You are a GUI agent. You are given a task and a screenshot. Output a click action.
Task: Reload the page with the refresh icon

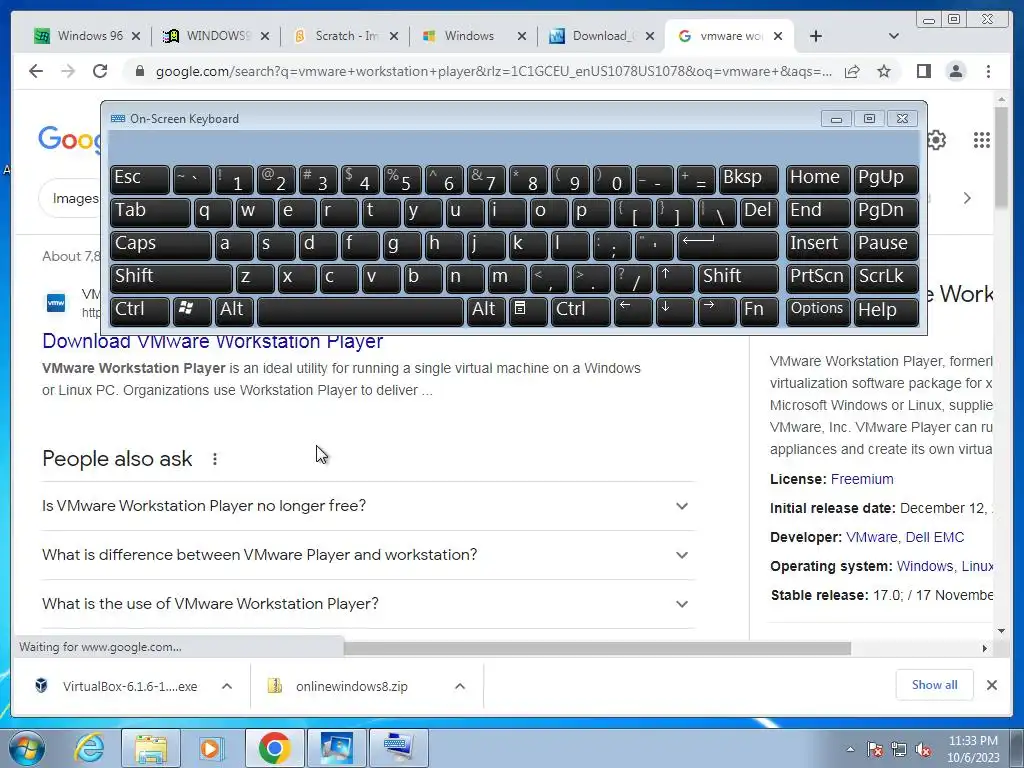click(x=100, y=71)
